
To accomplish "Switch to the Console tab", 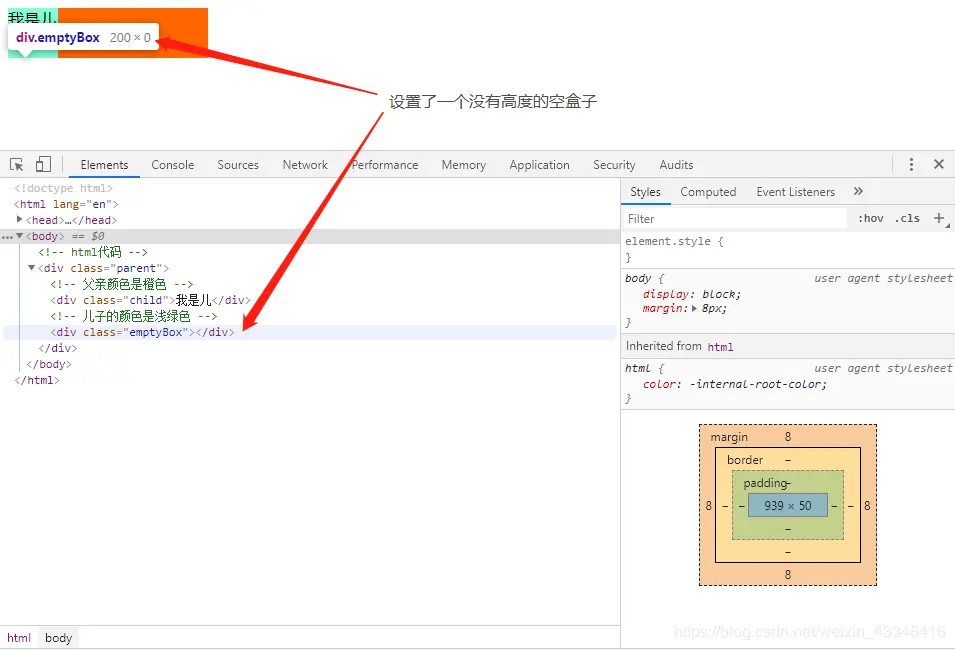I will click(x=172, y=164).
